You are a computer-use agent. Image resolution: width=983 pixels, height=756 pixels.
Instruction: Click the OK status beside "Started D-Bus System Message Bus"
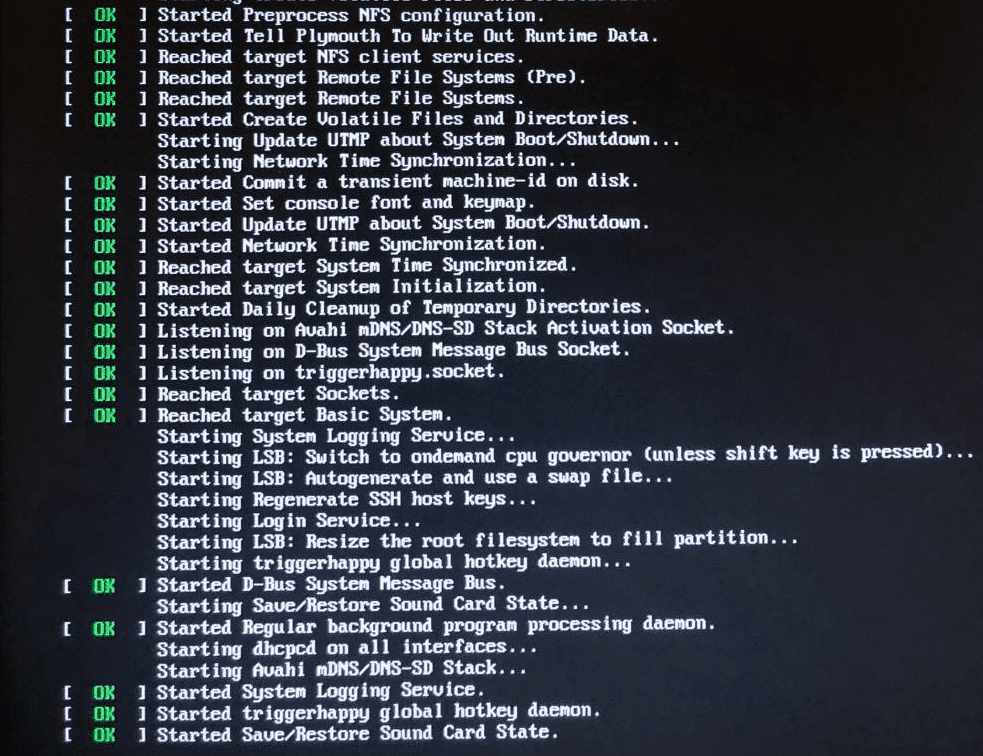(104, 586)
